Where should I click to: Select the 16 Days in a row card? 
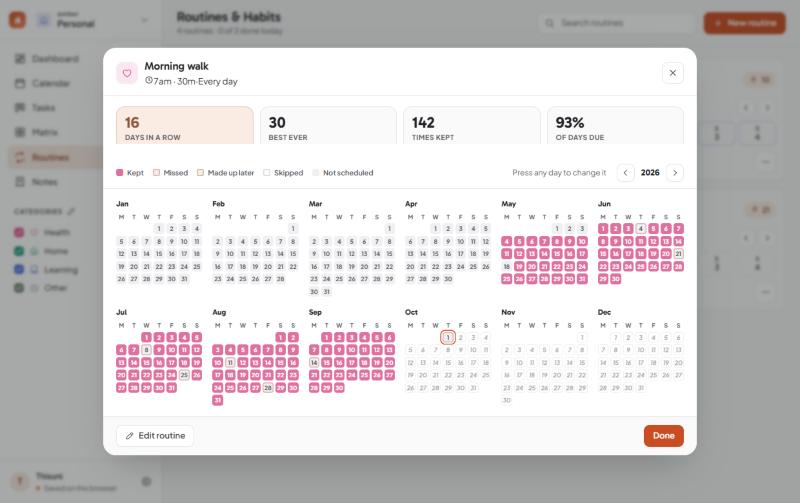tap(185, 125)
